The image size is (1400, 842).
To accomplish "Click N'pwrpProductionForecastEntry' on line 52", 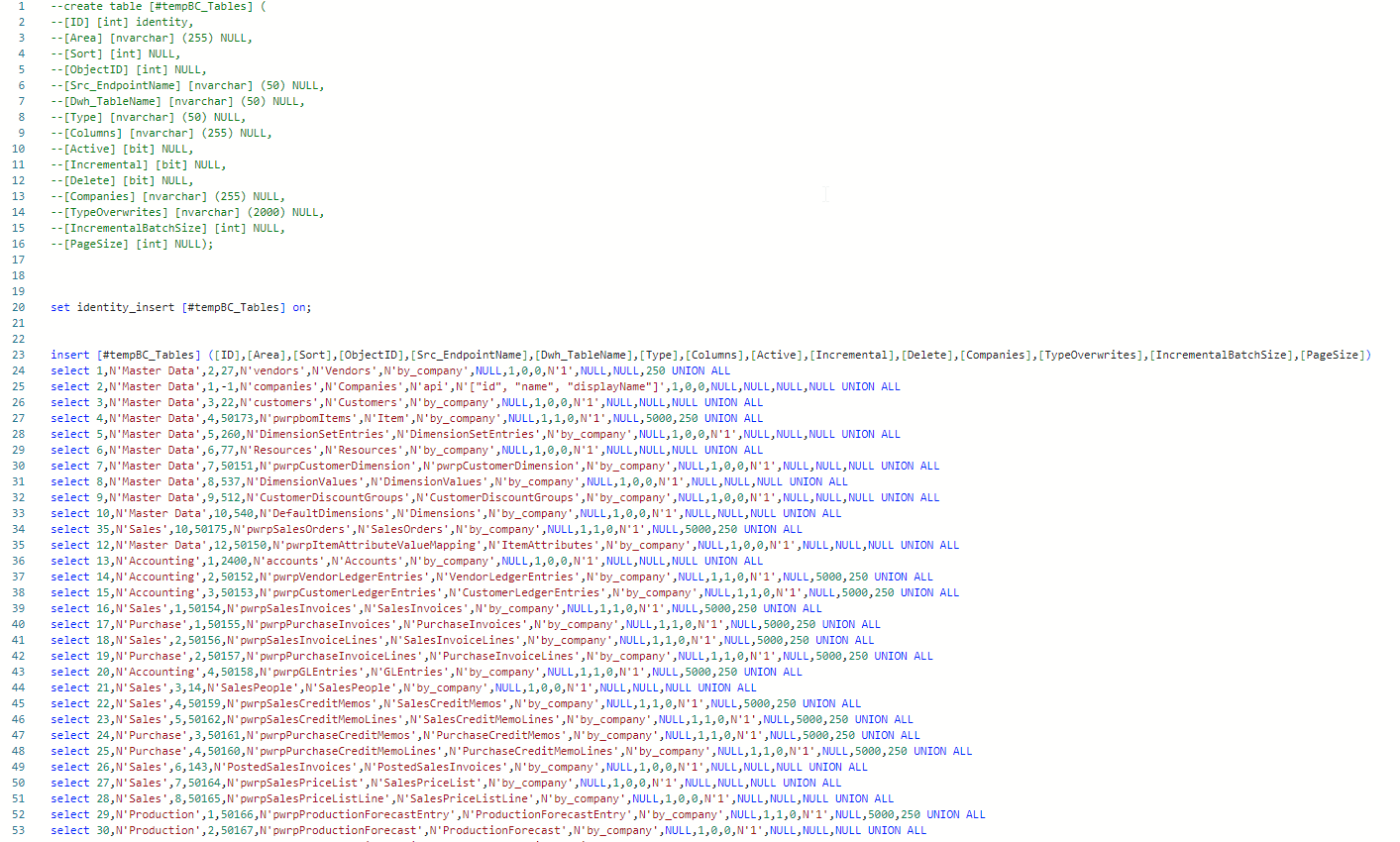I will [358, 814].
